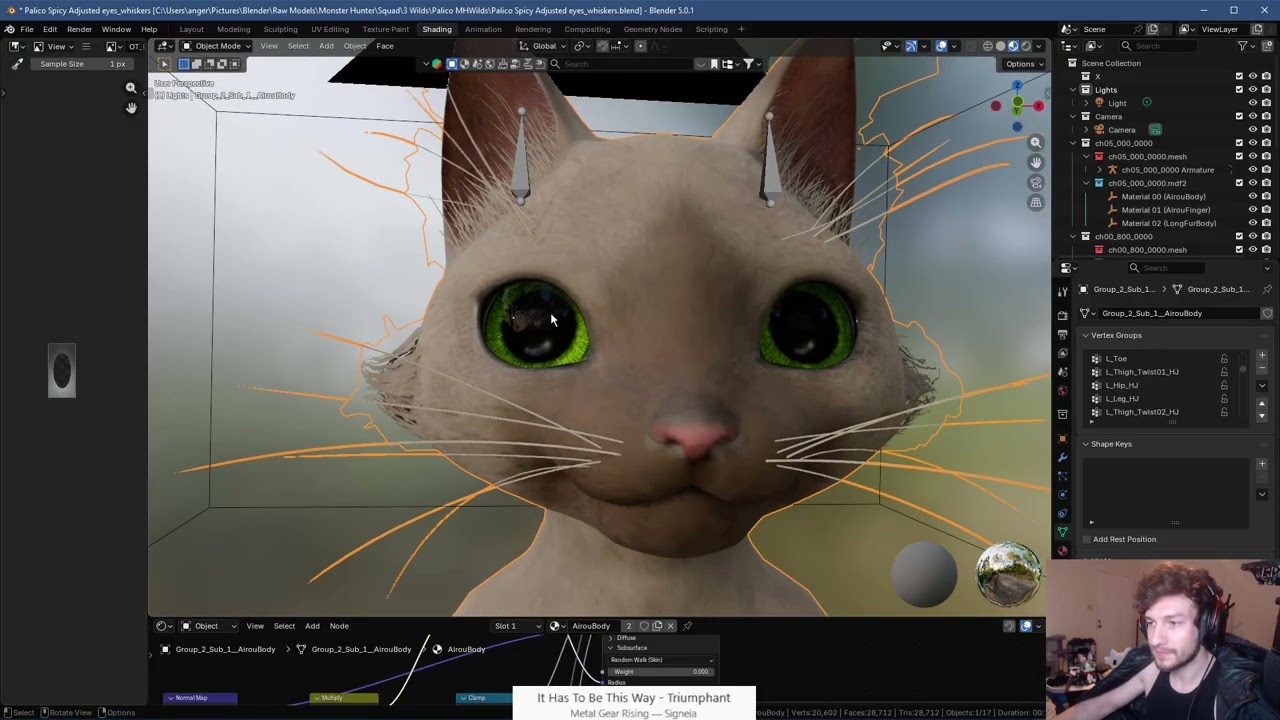
Task: Open the World properties tab
Action: (x=1062, y=391)
